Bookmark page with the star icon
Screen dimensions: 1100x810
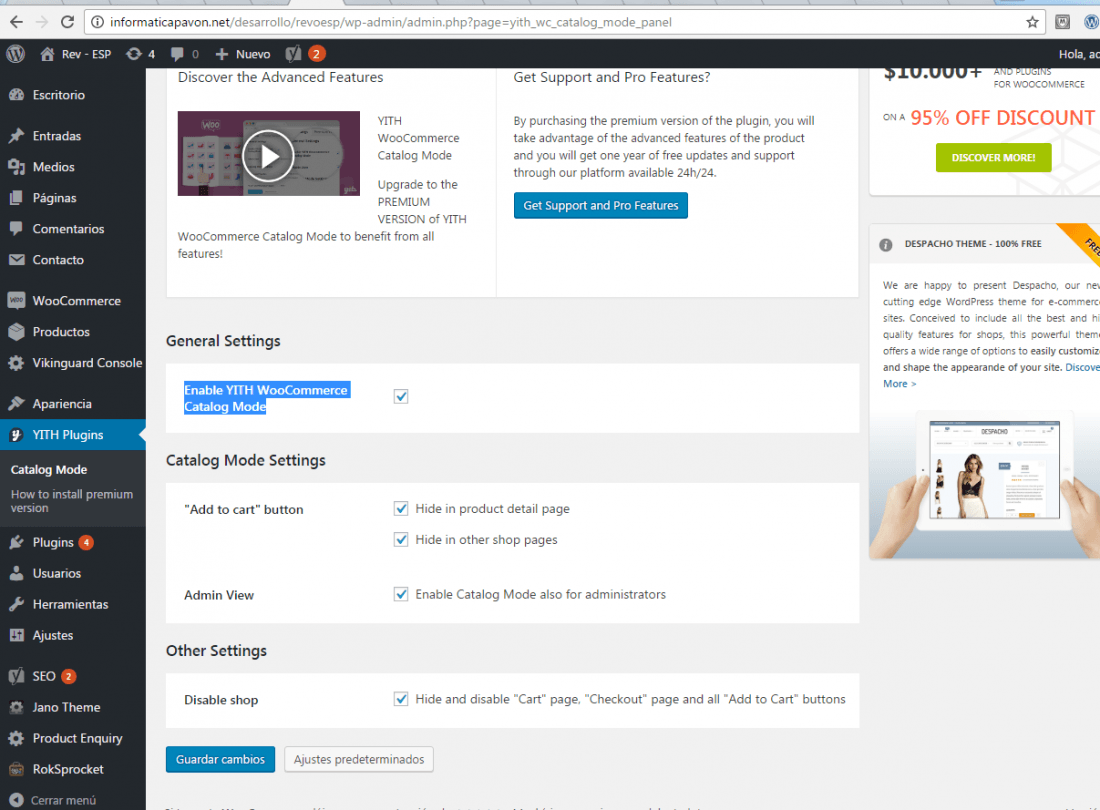(x=1032, y=22)
